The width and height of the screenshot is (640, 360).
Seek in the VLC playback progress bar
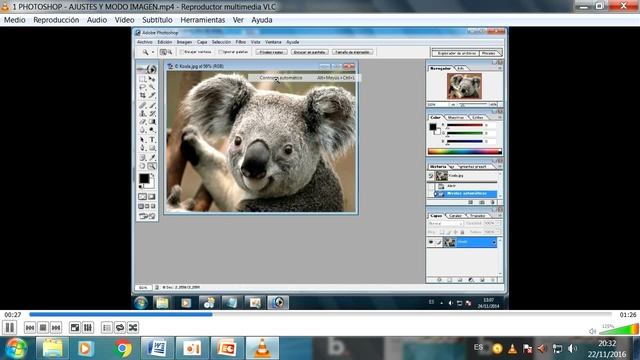pyautogui.click(x=320, y=314)
